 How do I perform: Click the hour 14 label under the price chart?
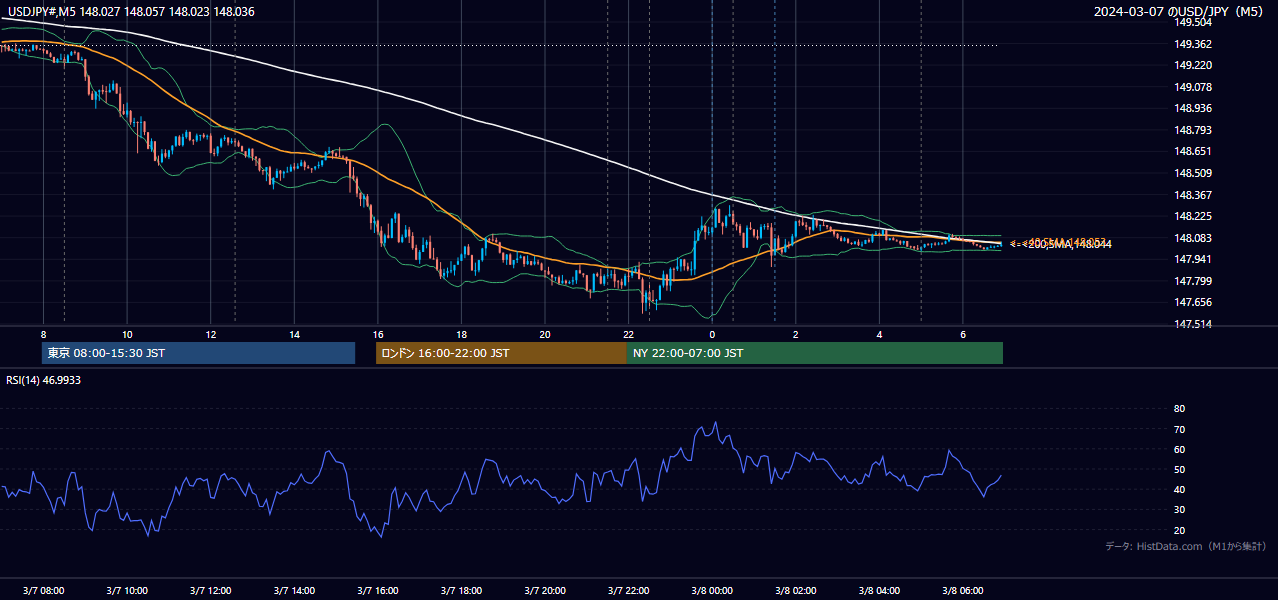tap(294, 334)
